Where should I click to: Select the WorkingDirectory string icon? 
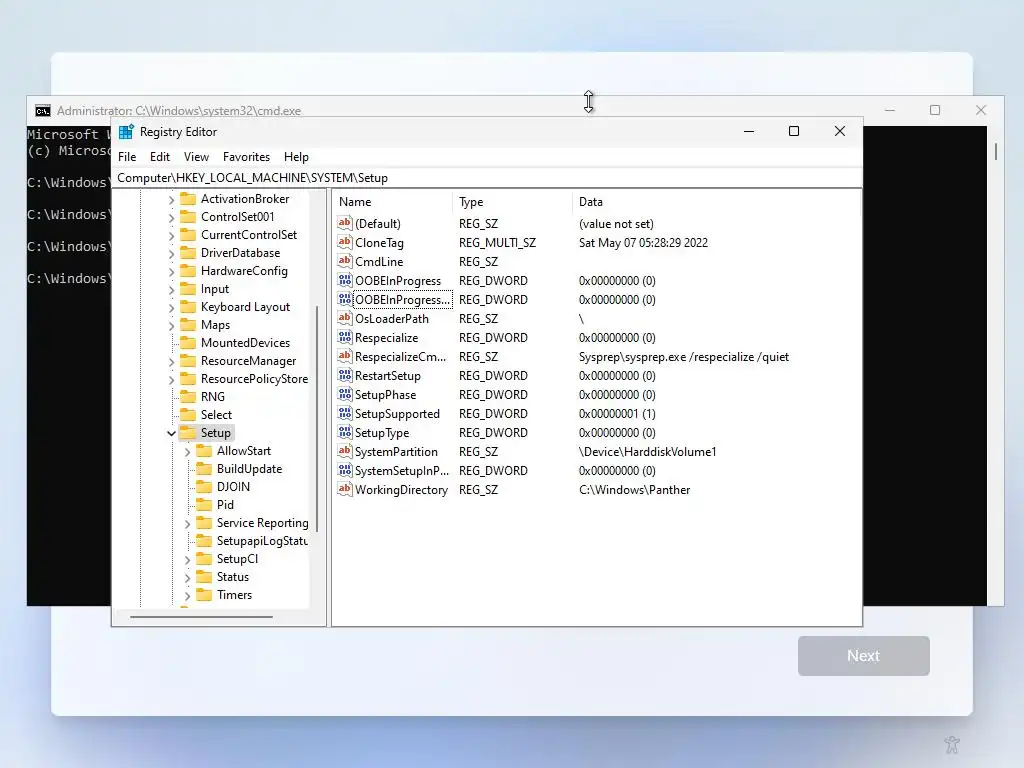345,489
